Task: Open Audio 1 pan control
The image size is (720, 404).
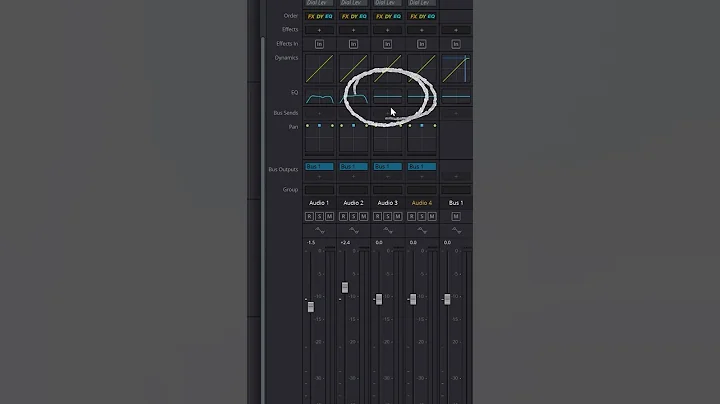Action: [x=319, y=138]
